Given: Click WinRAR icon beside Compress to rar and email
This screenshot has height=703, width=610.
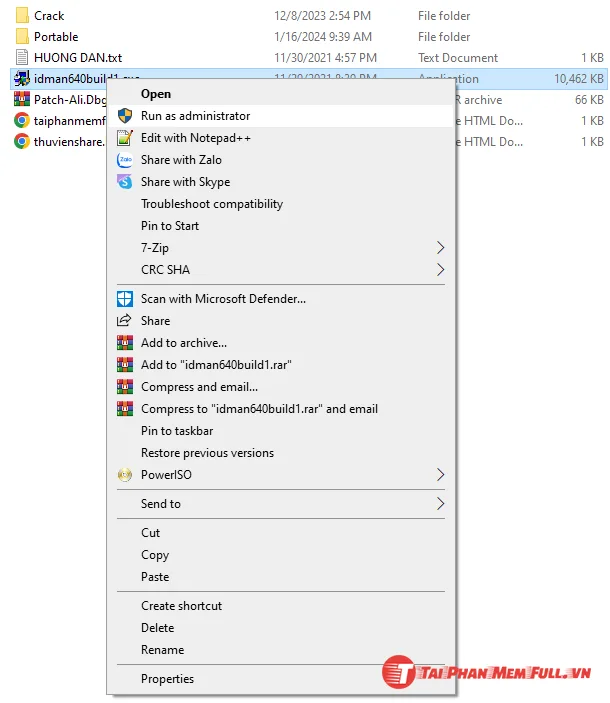Looking at the screenshot, I should [125, 408].
